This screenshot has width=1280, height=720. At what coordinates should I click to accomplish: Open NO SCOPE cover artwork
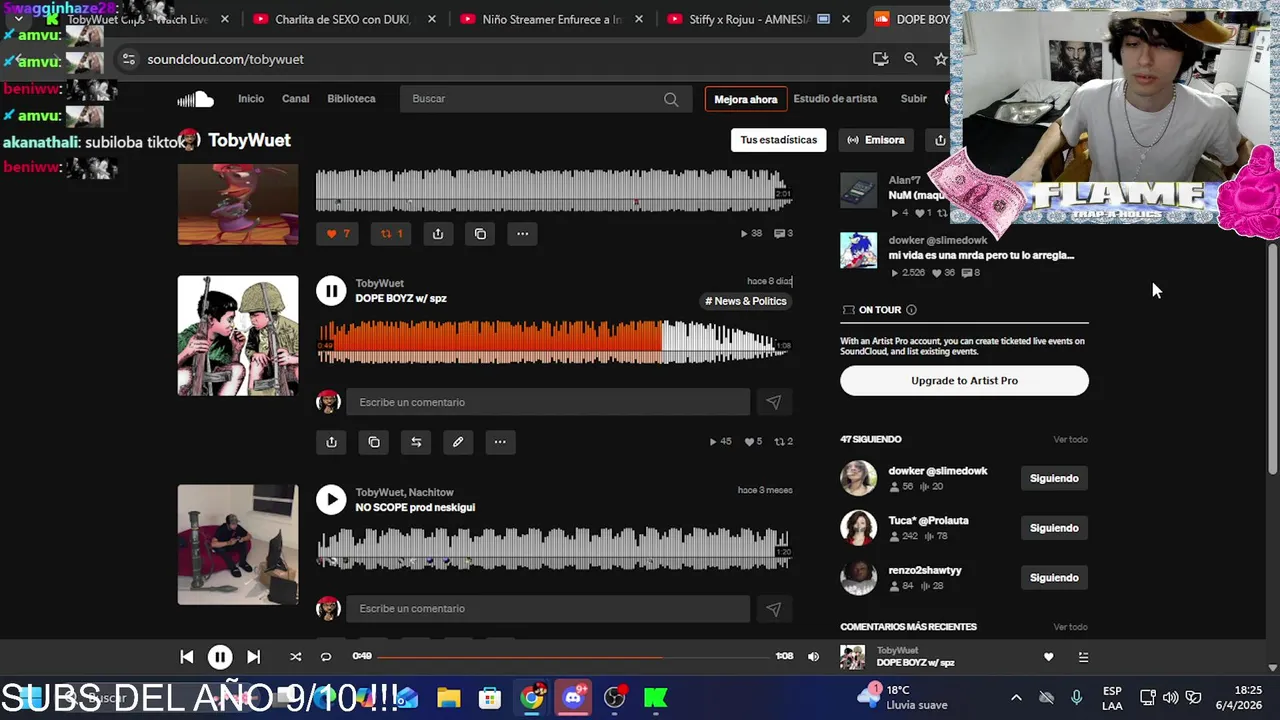(x=238, y=545)
